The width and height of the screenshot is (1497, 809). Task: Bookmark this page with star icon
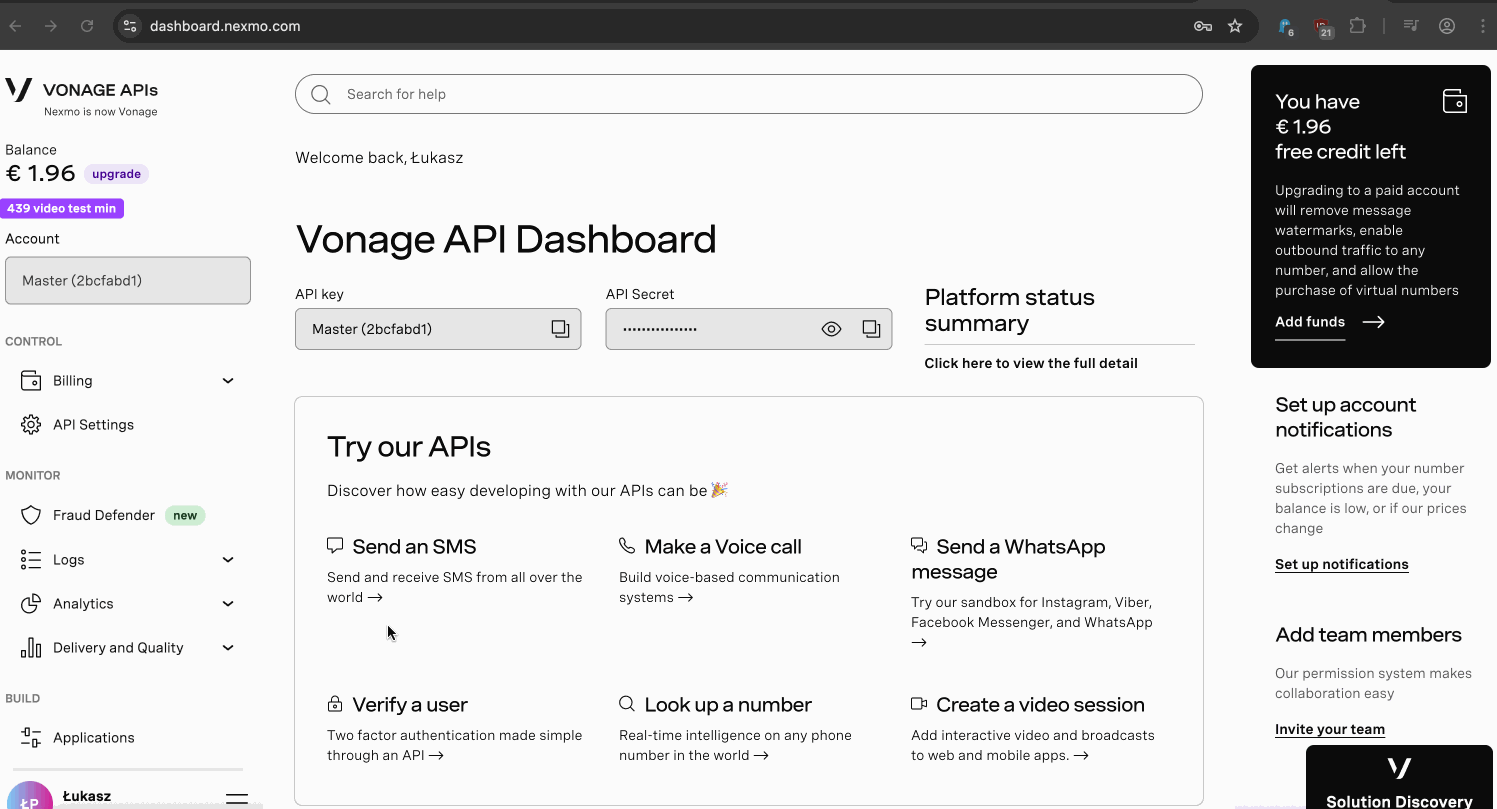click(x=1235, y=26)
